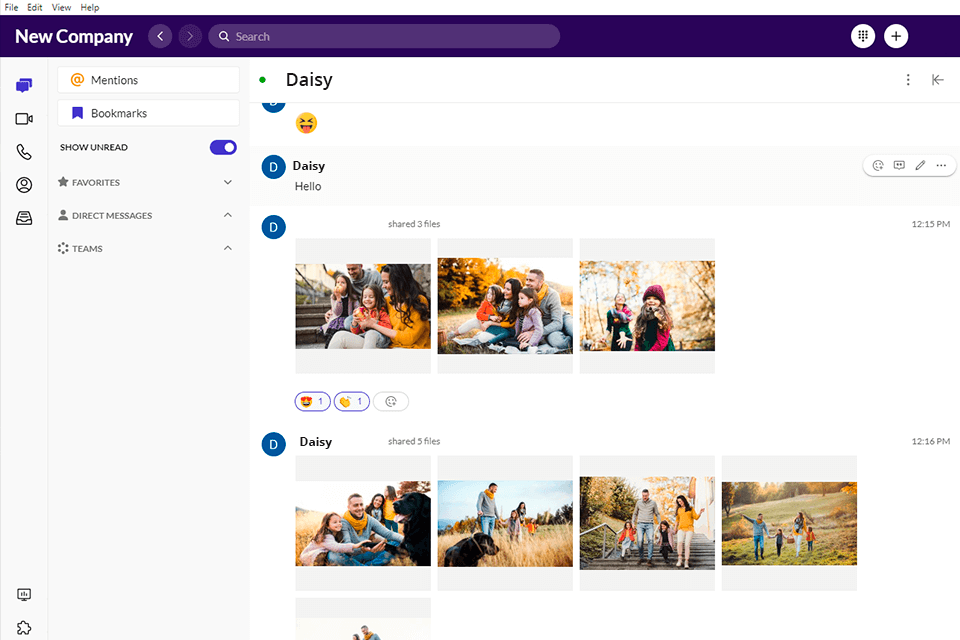
Task: Open photo of man walking dog in field
Action: (x=505, y=523)
